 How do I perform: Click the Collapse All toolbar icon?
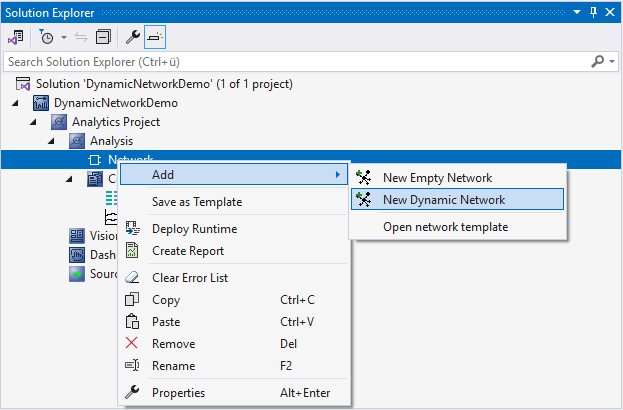(103, 37)
